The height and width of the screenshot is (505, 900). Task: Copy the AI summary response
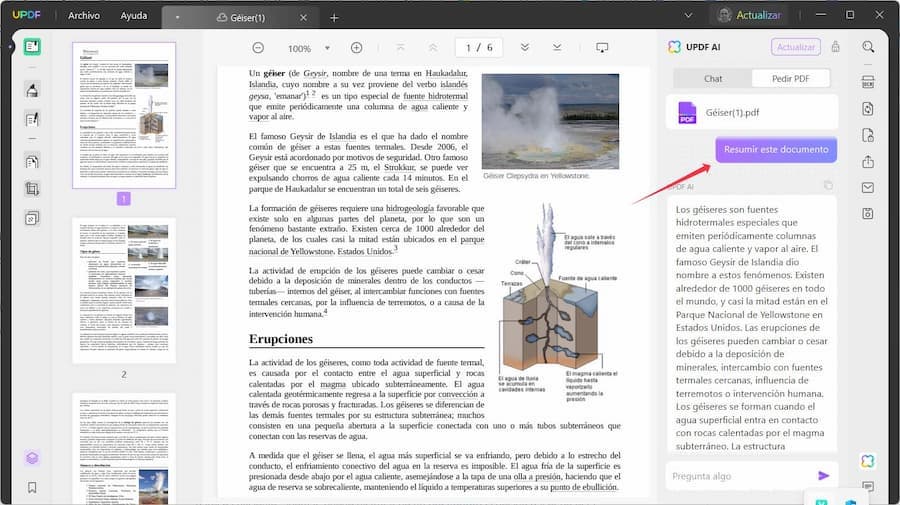coord(828,185)
